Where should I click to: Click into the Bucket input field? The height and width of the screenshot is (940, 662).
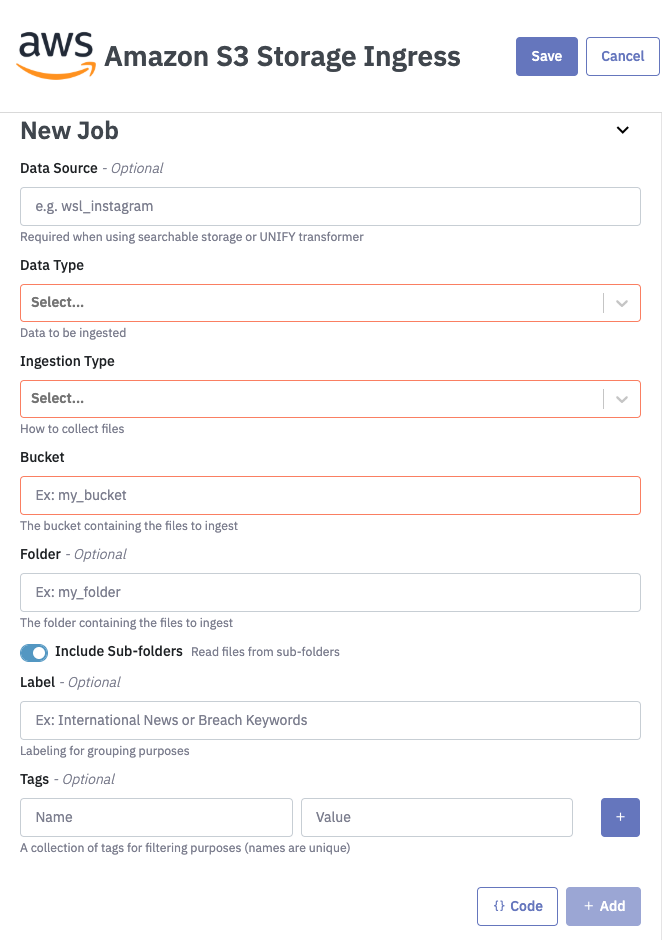point(330,495)
